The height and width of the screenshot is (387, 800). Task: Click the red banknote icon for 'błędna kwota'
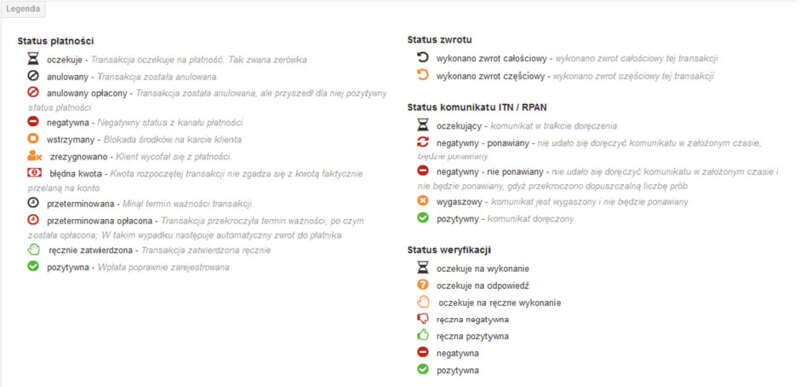click(x=34, y=173)
